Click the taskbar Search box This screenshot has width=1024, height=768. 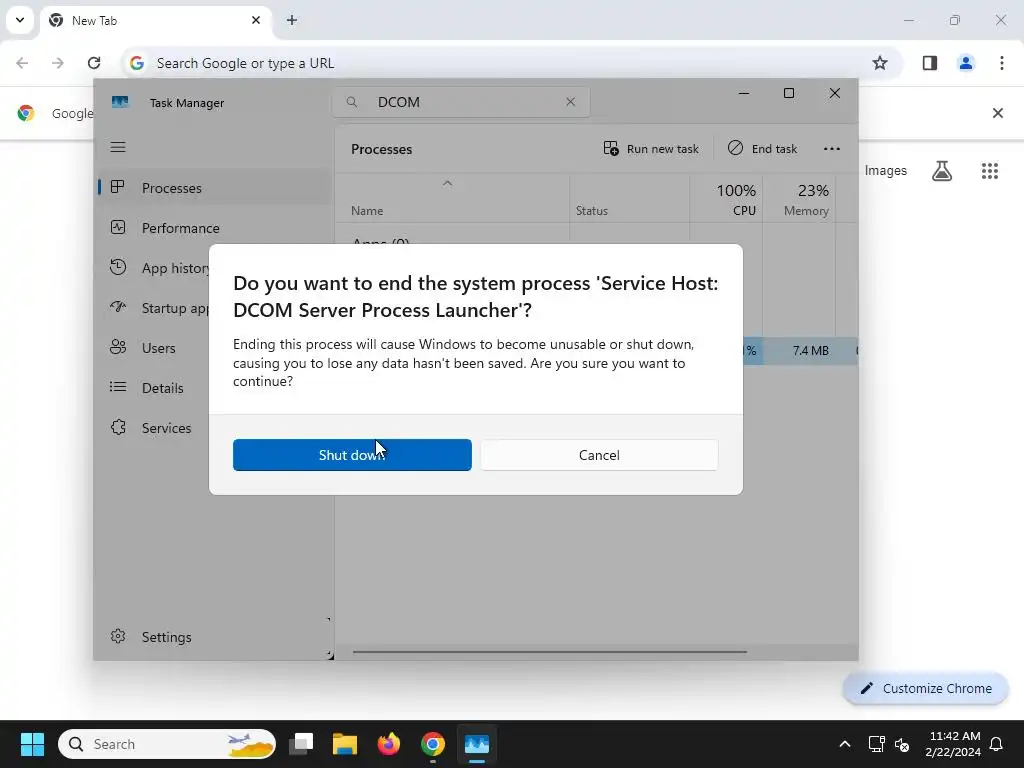167,744
